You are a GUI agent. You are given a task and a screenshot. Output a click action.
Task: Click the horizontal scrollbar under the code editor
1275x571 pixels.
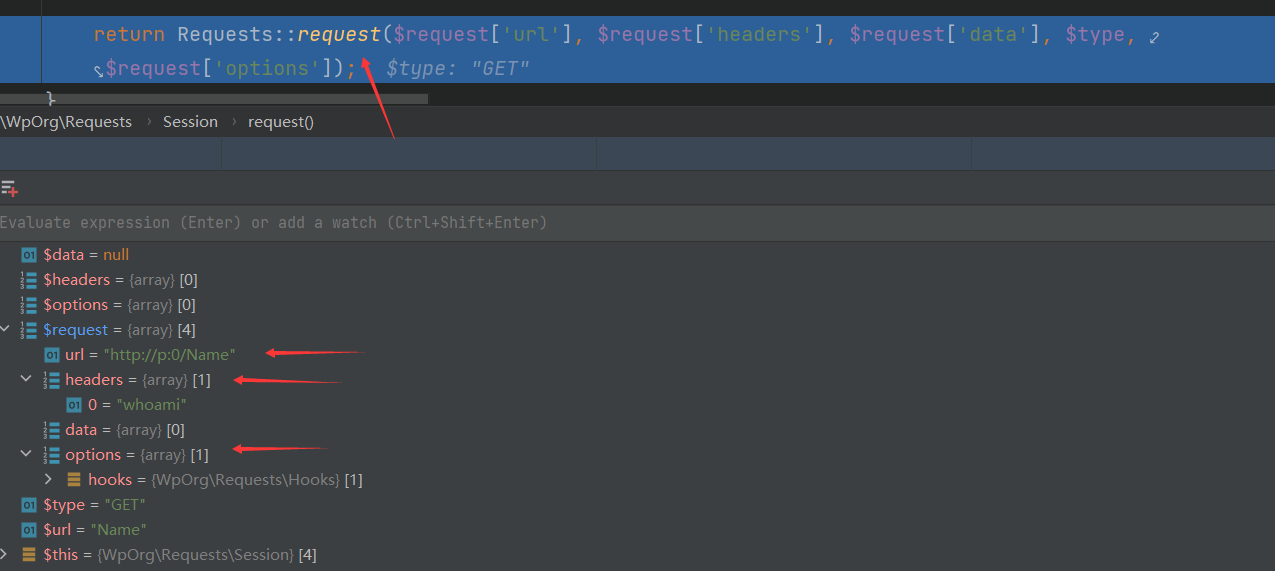click(x=214, y=99)
